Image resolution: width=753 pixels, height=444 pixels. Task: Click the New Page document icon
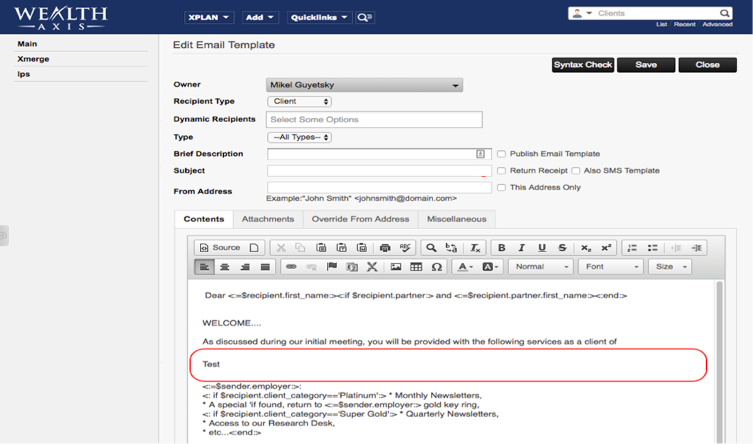(x=254, y=248)
